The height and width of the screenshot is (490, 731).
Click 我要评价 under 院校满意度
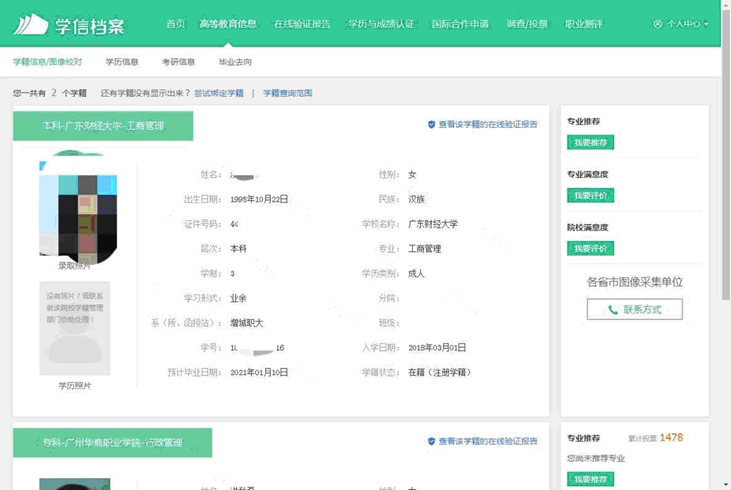590,249
